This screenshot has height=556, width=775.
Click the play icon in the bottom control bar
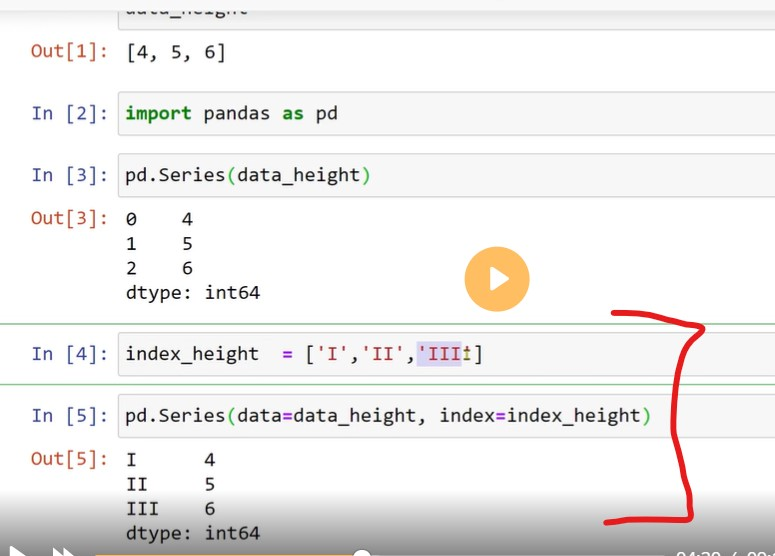pos(17,551)
